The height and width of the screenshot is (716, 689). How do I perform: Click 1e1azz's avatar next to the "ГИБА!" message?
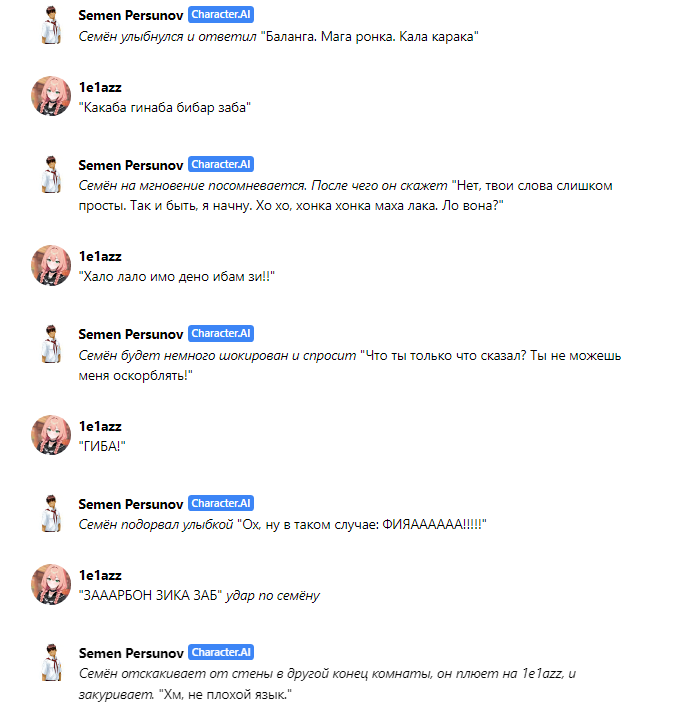[x=51, y=435]
